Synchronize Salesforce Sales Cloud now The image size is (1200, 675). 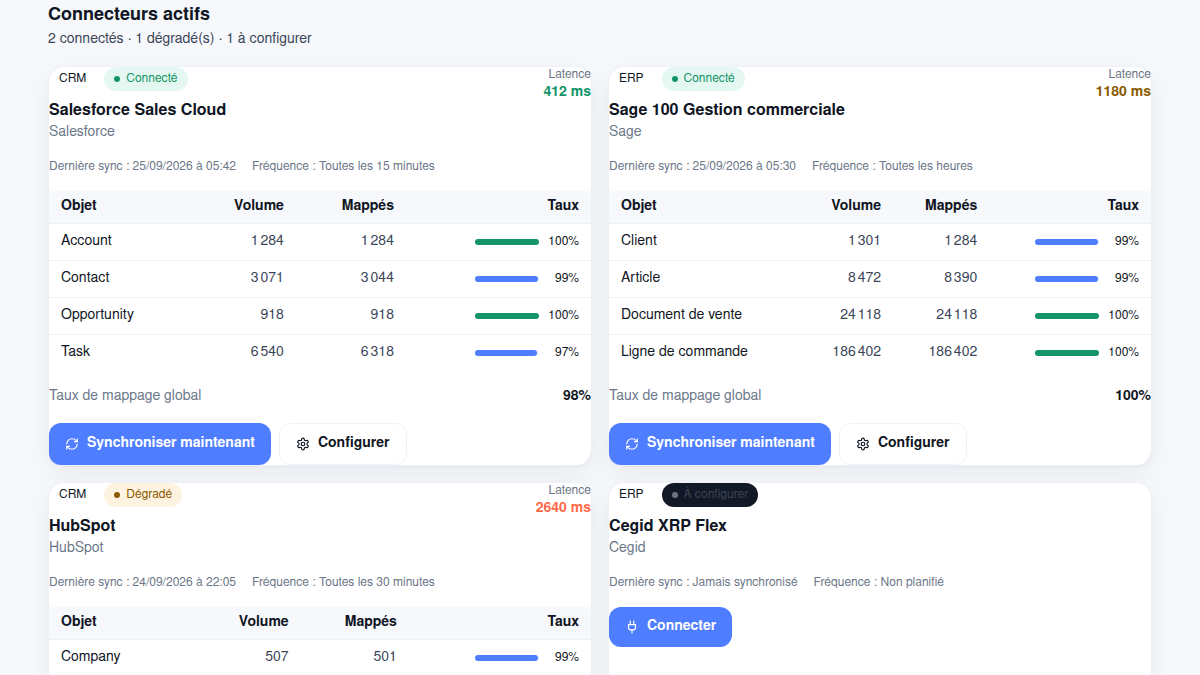point(160,443)
